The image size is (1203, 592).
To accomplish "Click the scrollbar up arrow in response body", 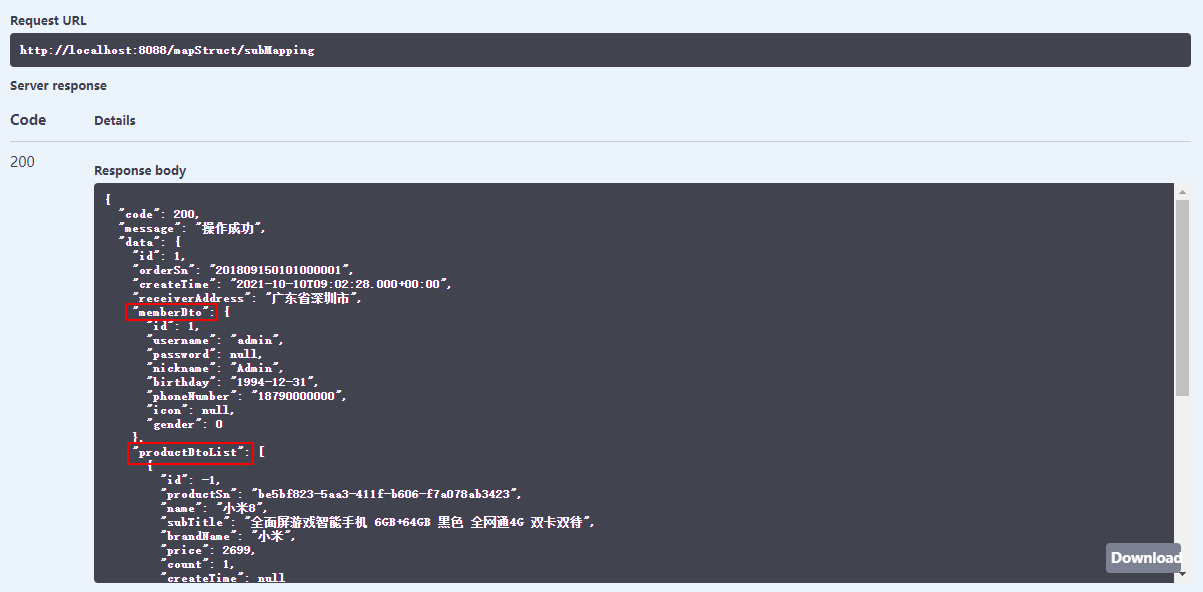I will pos(1182,191).
